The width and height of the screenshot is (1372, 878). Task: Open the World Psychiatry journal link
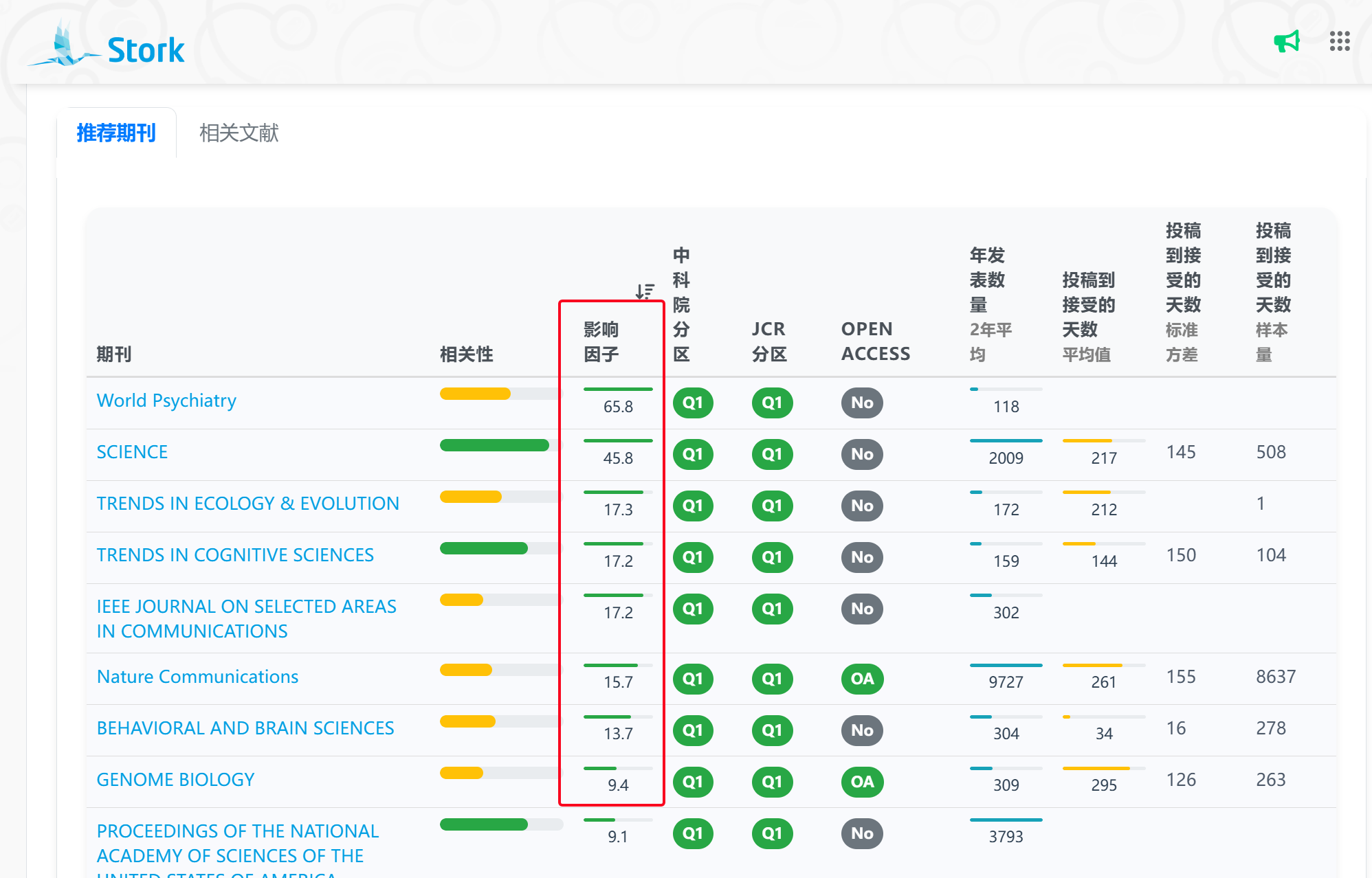point(166,401)
